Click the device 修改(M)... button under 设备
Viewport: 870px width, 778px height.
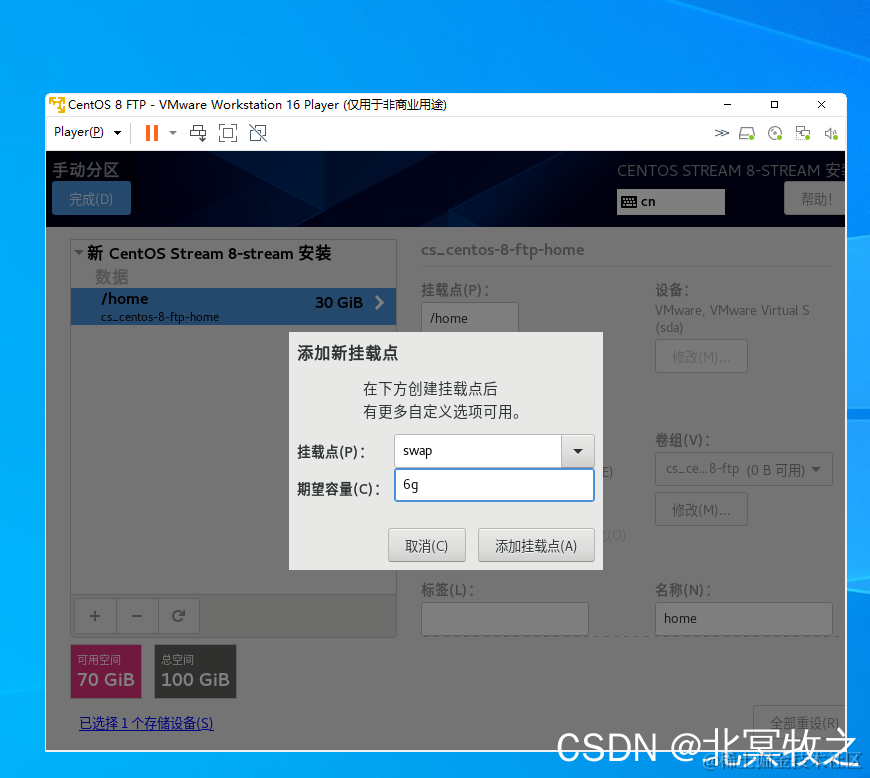pyautogui.click(x=701, y=356)
